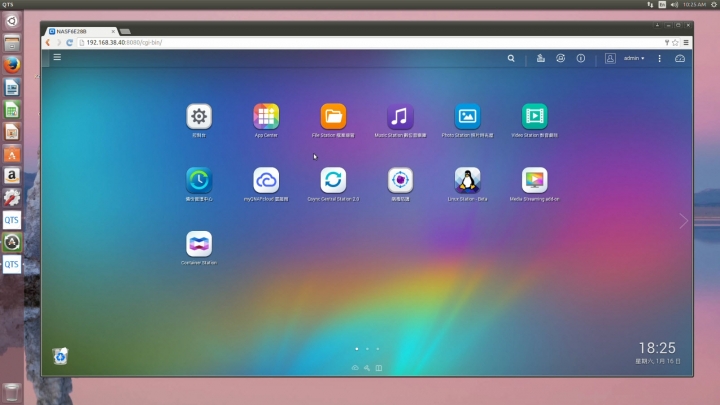The height and width of the screenshot is (405, 720).
Task: Click the utility tools icon at desktop bottom
Action: click(x=367, y=368)
